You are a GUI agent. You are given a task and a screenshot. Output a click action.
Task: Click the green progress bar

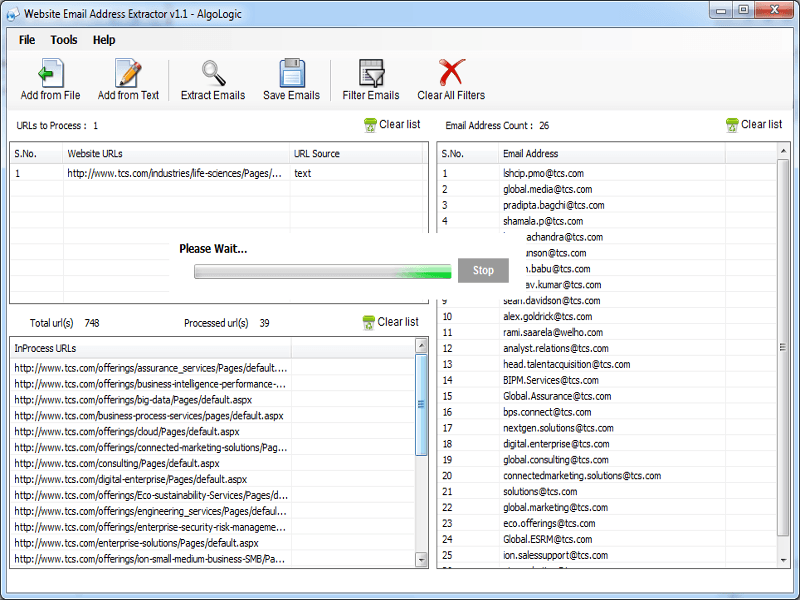click(x=322, y=271)
